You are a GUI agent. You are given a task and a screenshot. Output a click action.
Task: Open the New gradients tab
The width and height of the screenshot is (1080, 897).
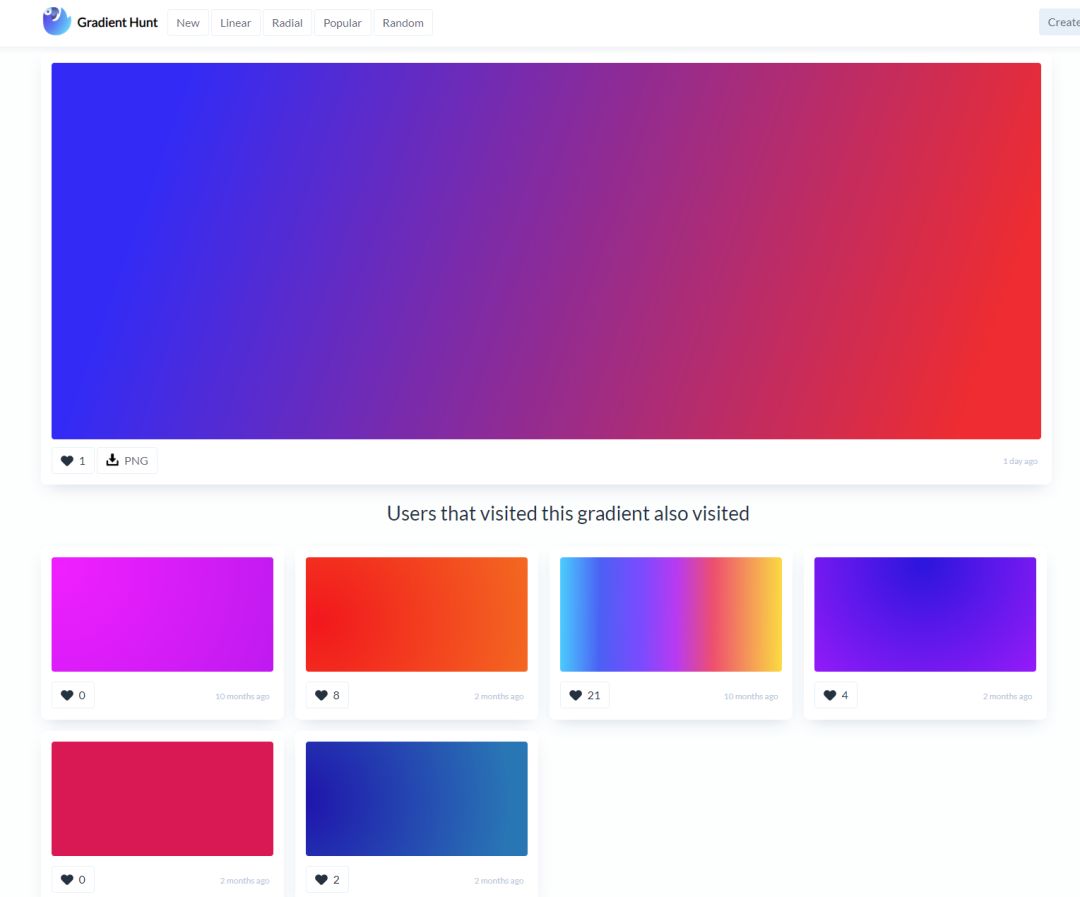point(188,23)
